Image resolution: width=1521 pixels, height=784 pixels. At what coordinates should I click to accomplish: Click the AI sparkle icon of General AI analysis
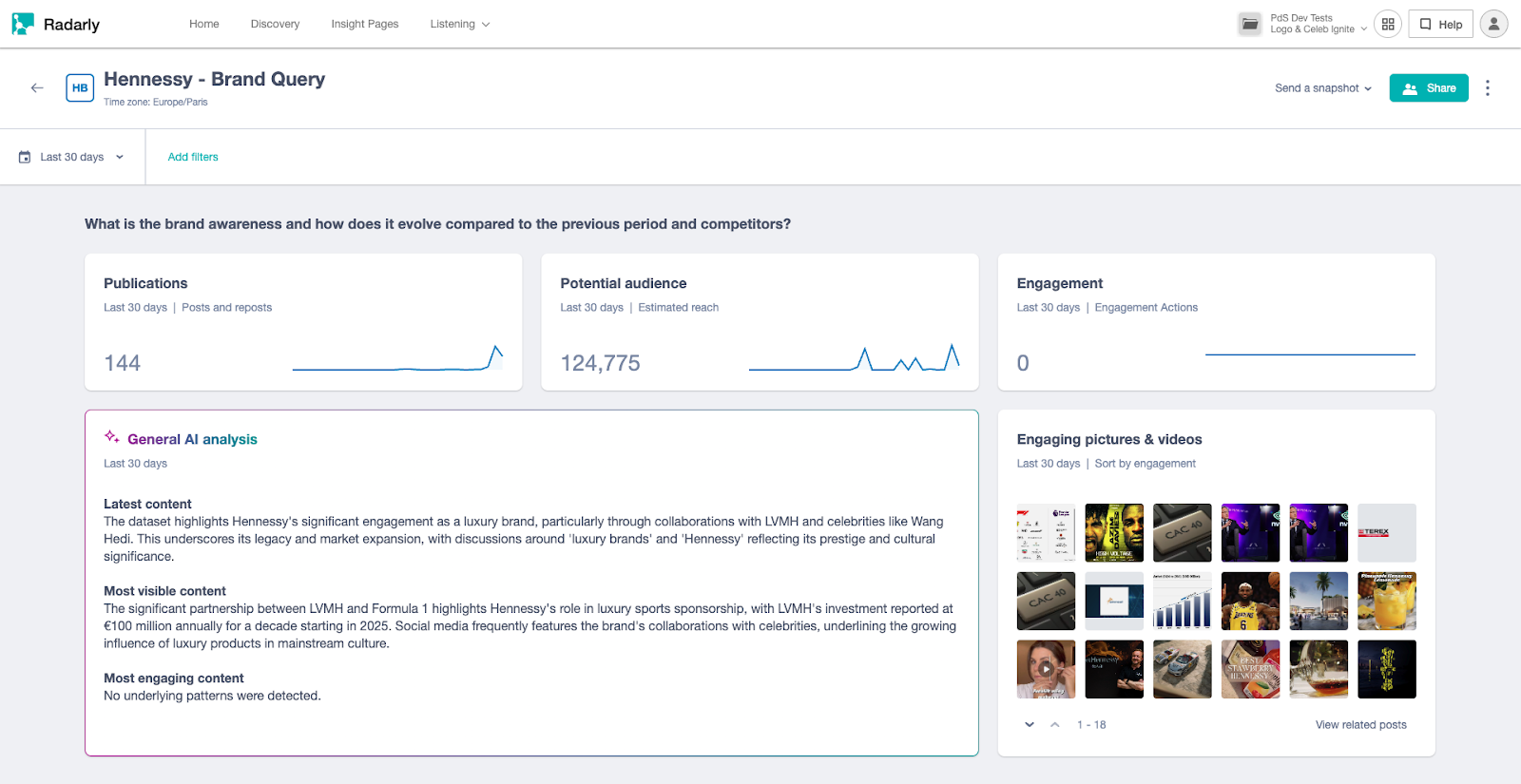click(112, 437)
